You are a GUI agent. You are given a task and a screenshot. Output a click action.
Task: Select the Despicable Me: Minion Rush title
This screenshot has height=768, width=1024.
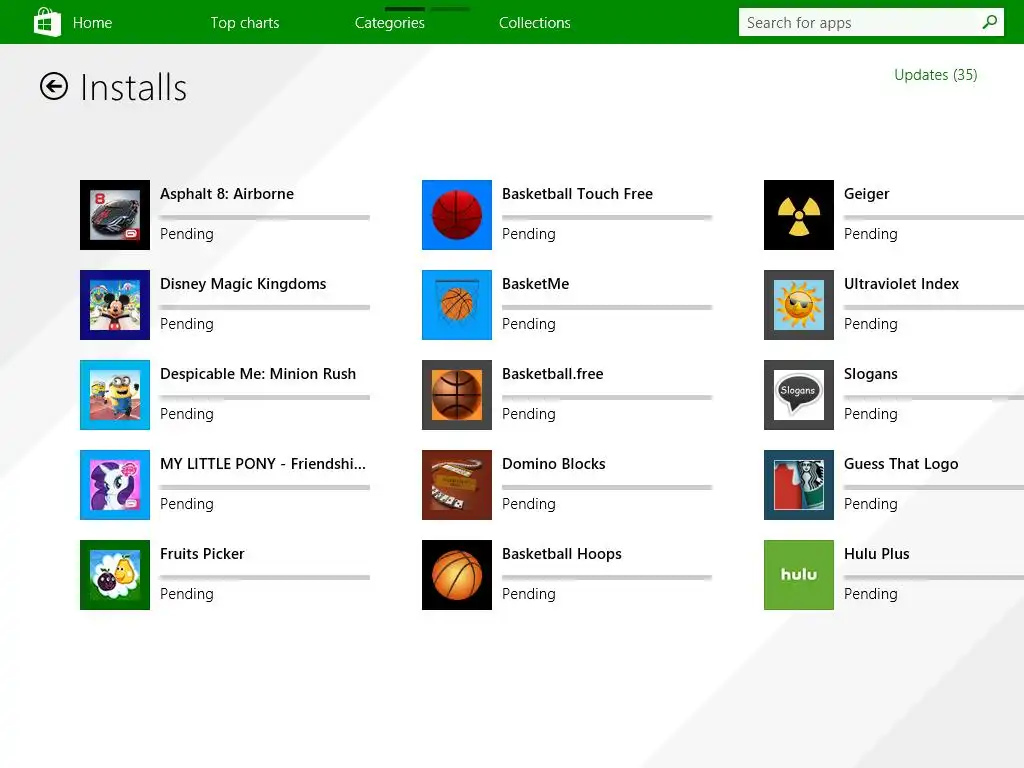pyautogui.click(x=258, y=374)
